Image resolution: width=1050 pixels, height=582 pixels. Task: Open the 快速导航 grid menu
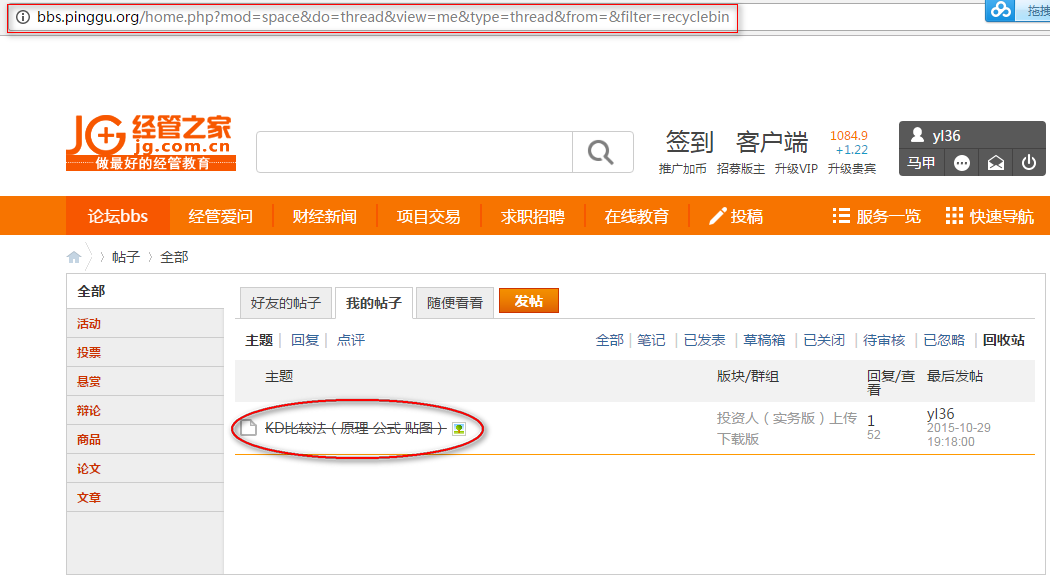coord(990,216)
